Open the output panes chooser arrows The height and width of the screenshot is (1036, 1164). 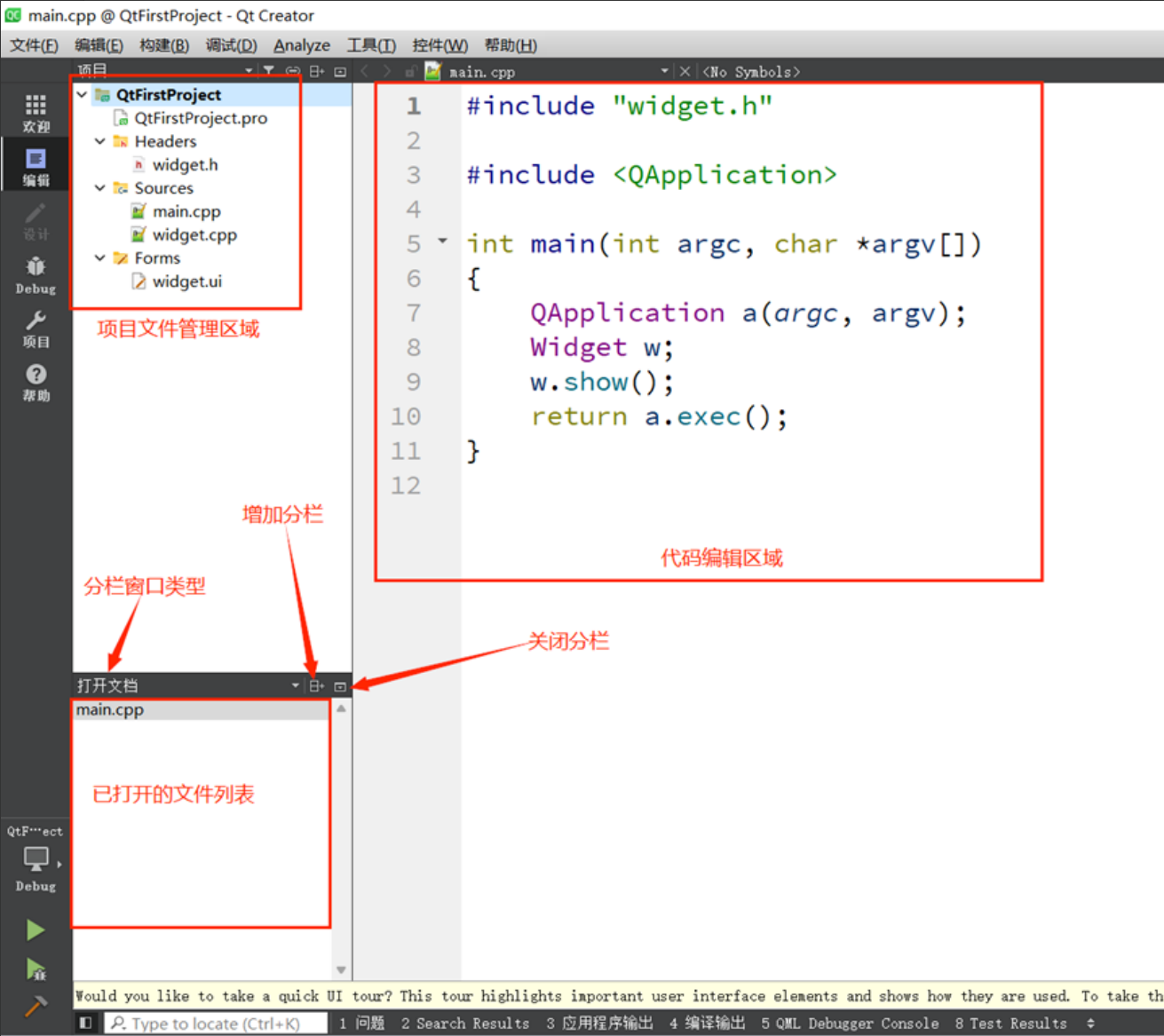click(1090, 1024)
